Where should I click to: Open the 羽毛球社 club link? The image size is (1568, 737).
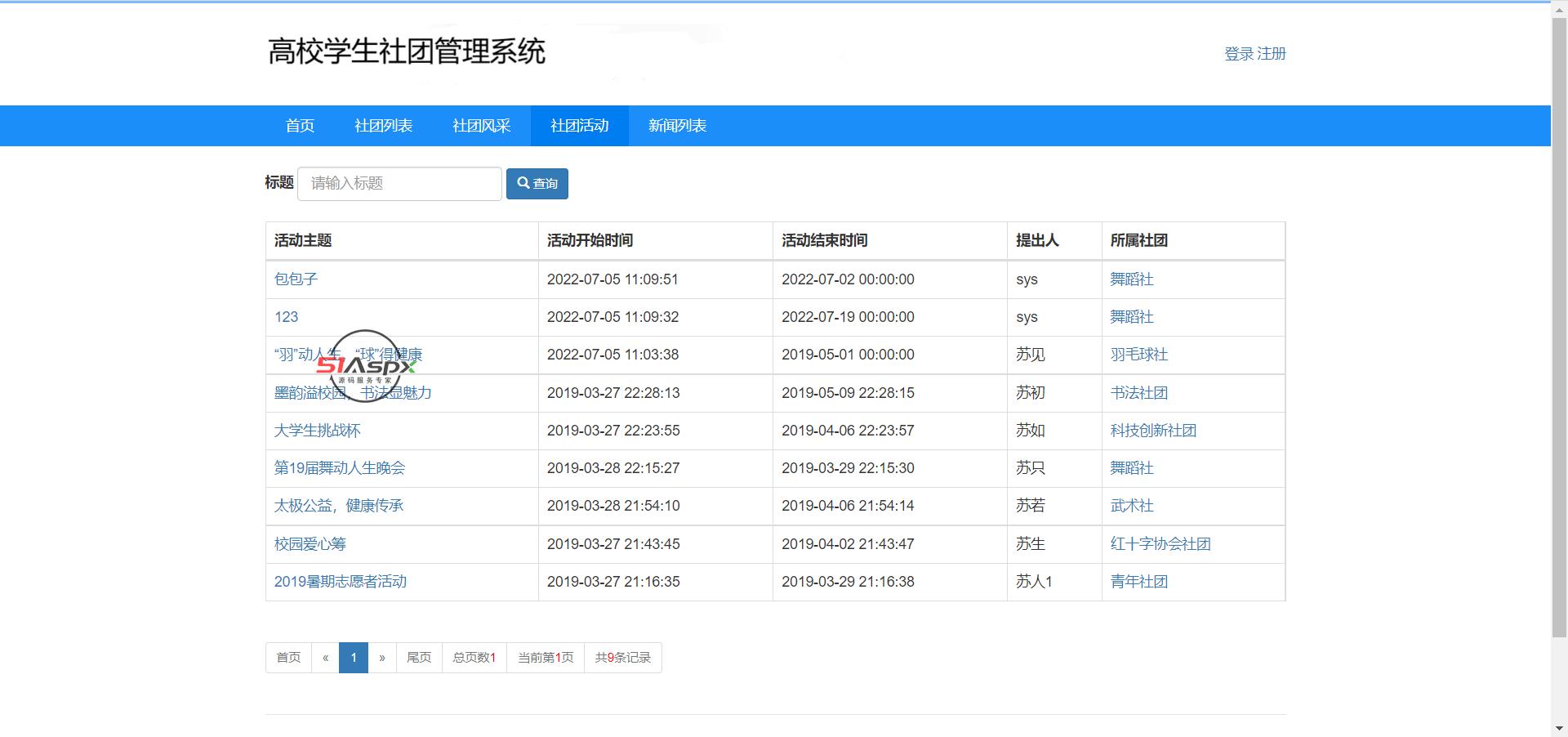tap(1138, 355)
